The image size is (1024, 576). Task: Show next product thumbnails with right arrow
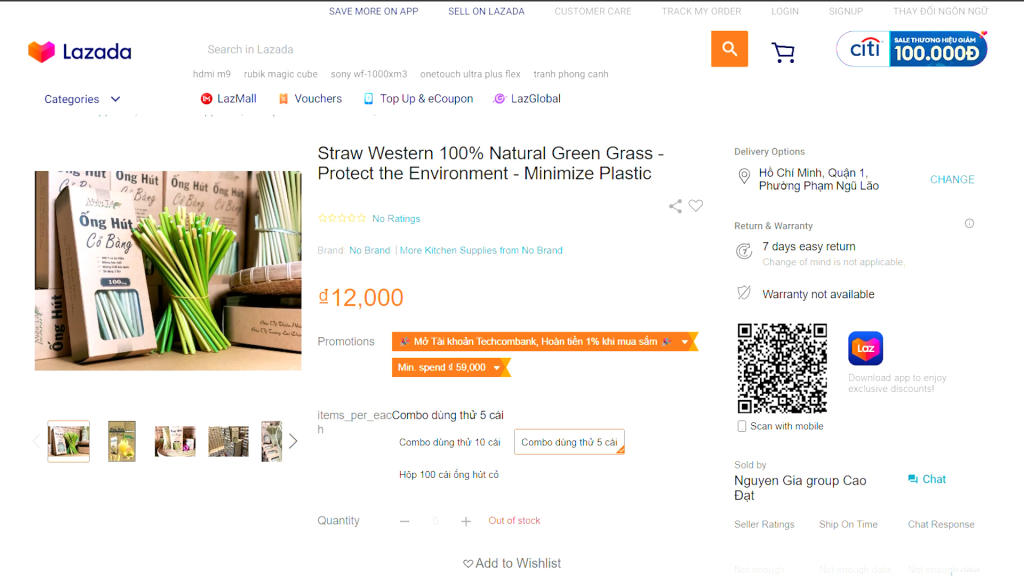click(293, 441)
